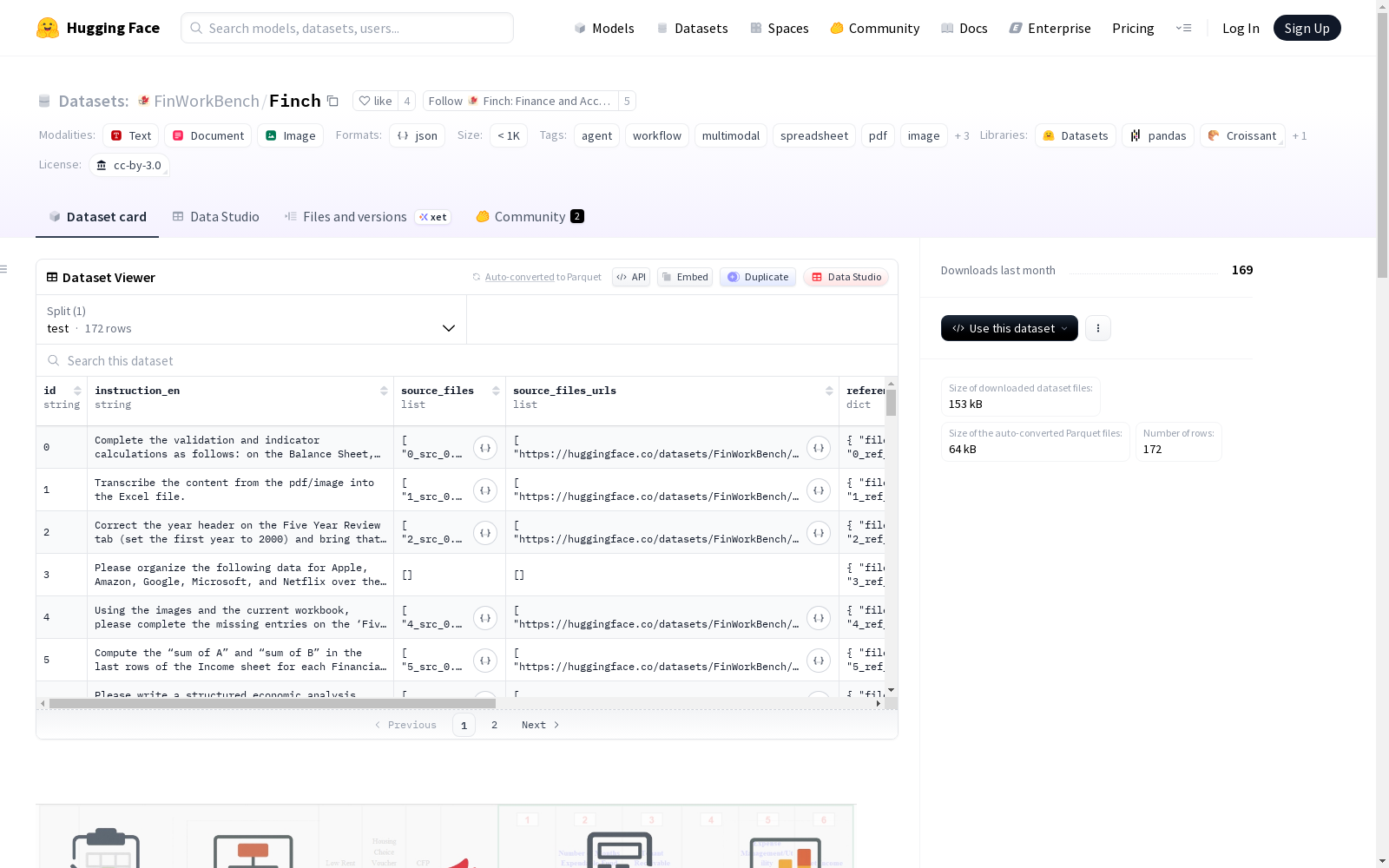Expand row 5 source_files_urls JSON value
This screenshot has height=868, width=1389.
[x=819, y=661]
